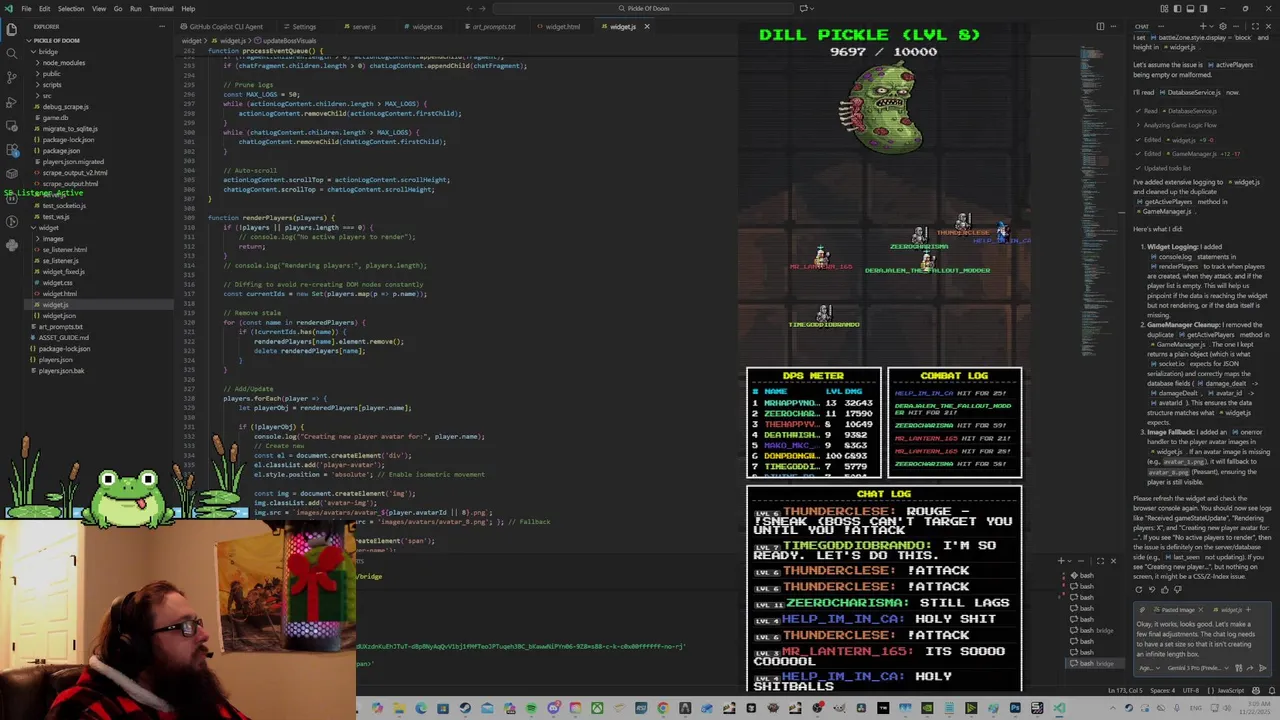The image size is (1280, 720).
Task: Expand the images folder
Action: (53, 238)
